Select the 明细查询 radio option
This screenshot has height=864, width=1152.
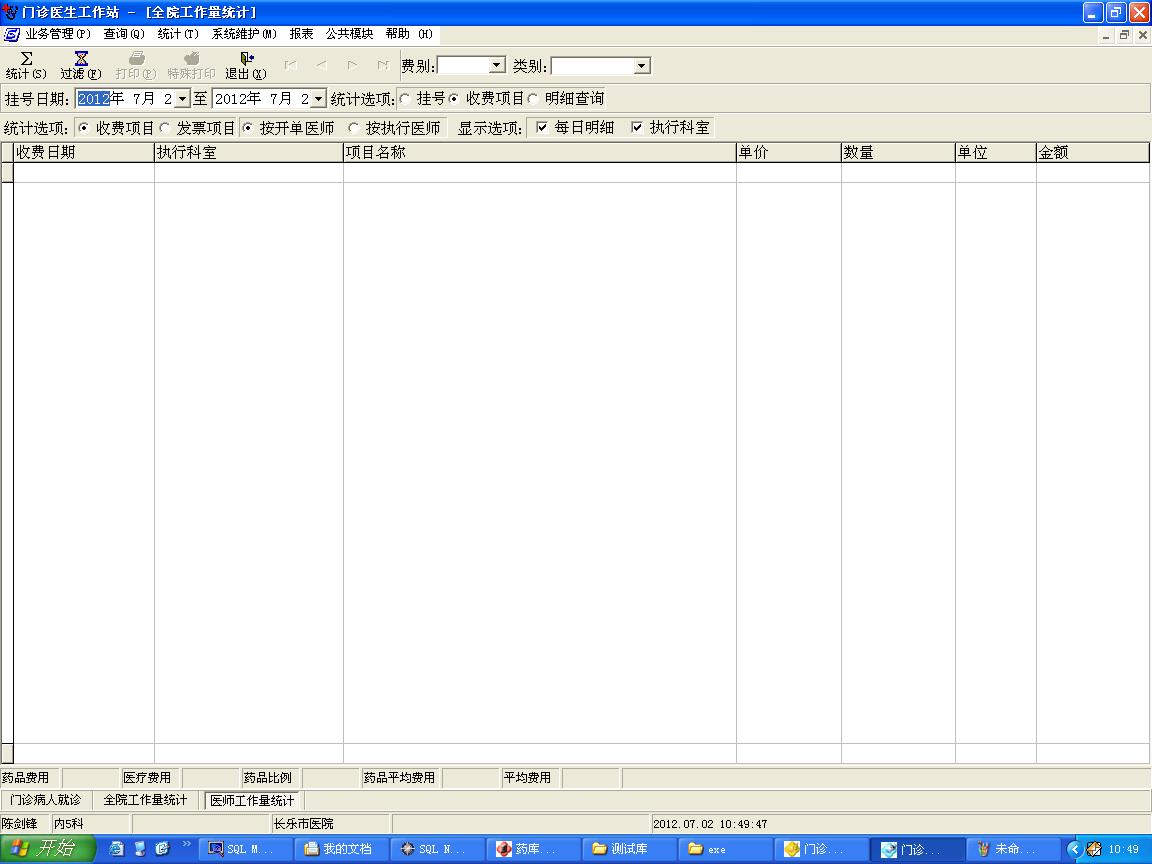[x=533, y=98]
